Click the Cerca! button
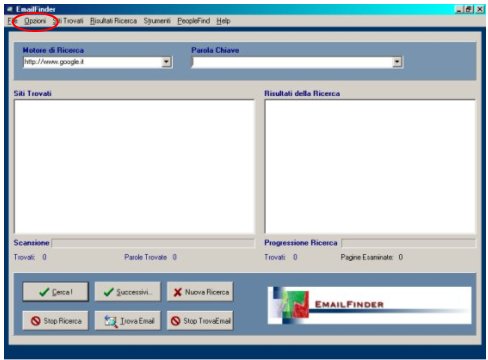 point(56,292)
